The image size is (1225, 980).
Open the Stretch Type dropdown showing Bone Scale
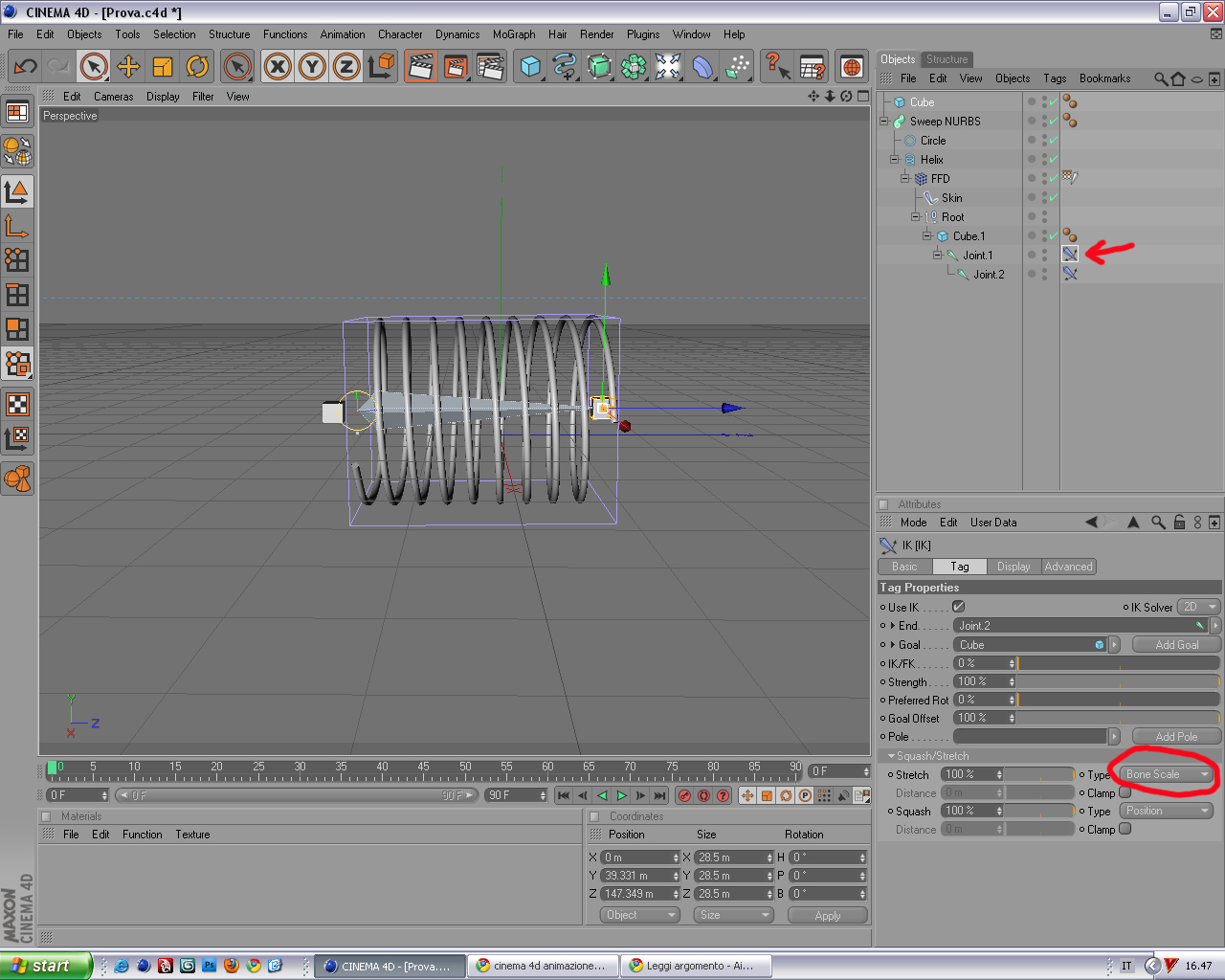[x=1167, y=774]
